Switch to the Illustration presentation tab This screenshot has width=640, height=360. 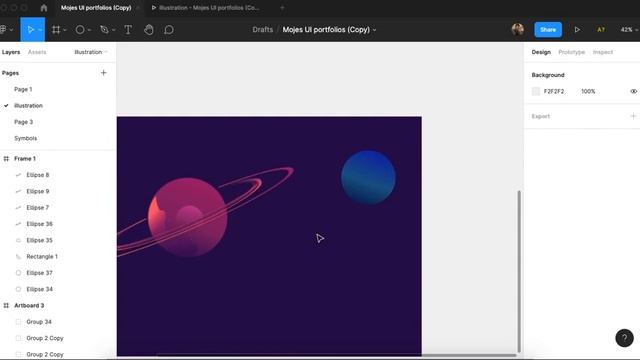(x=205, y=8)
